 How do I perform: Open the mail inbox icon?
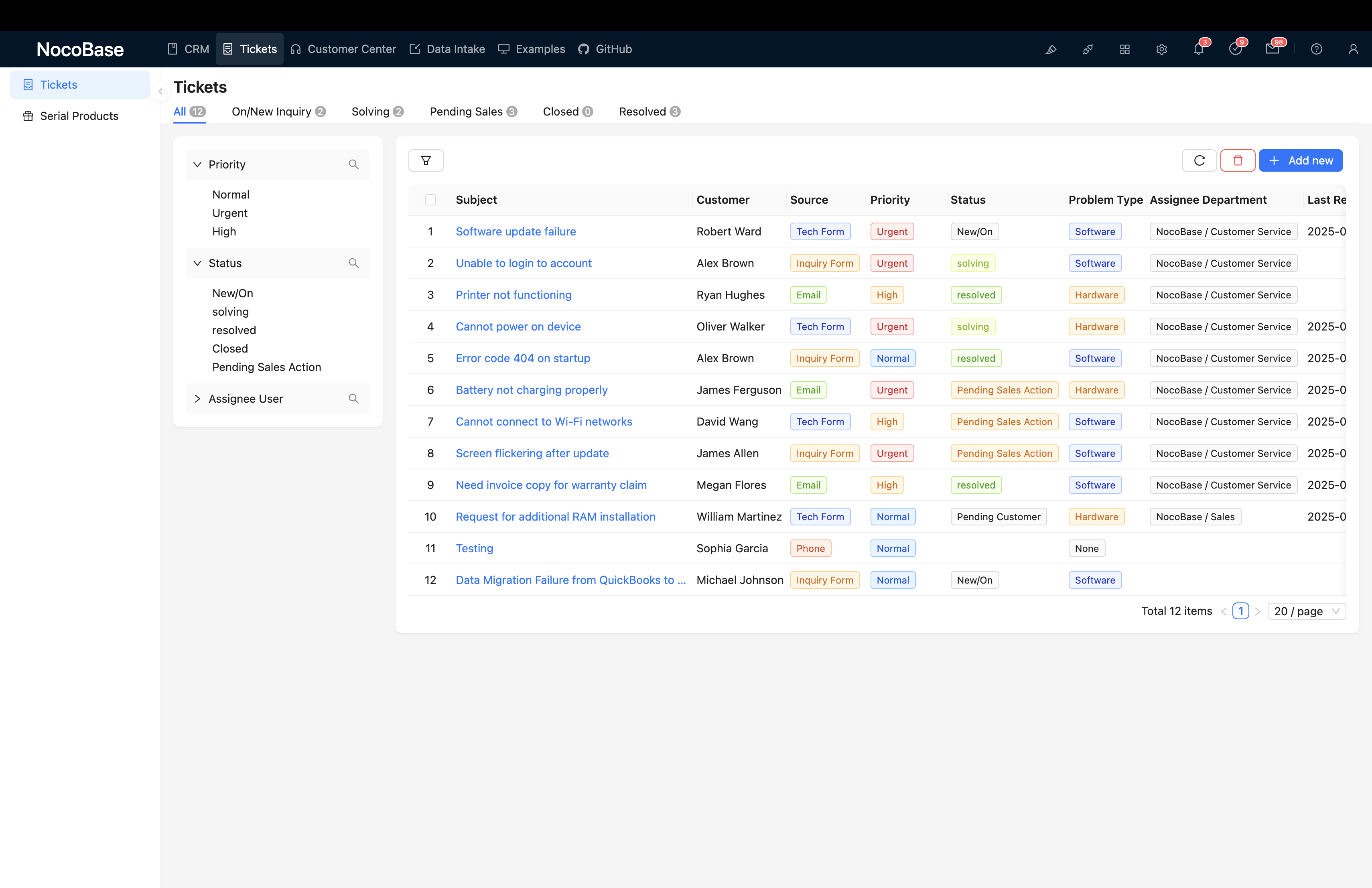[1272, 49]
